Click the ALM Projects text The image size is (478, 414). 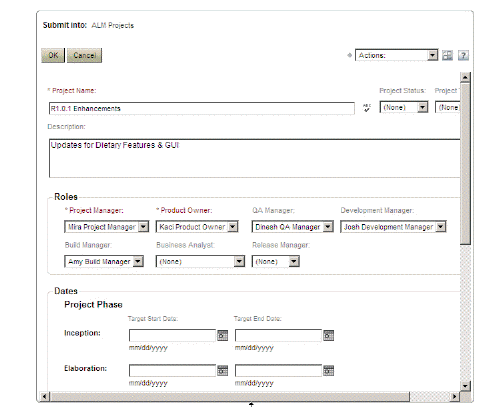[x=113, y=26]
